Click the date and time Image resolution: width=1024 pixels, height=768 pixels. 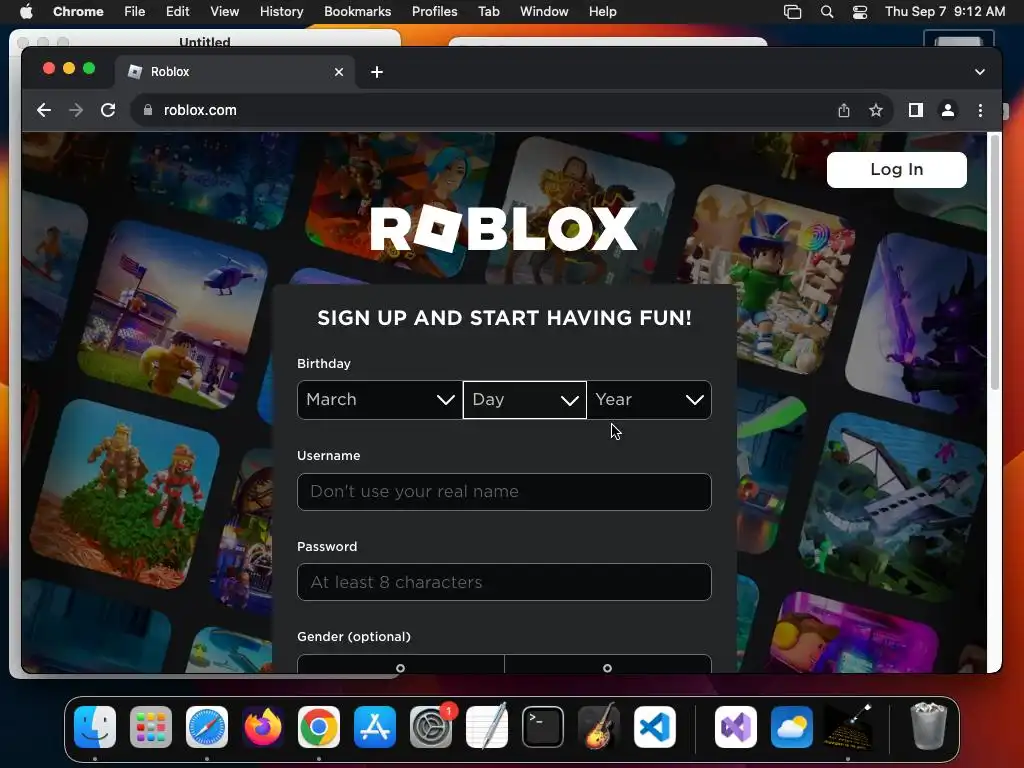(945, 12)
